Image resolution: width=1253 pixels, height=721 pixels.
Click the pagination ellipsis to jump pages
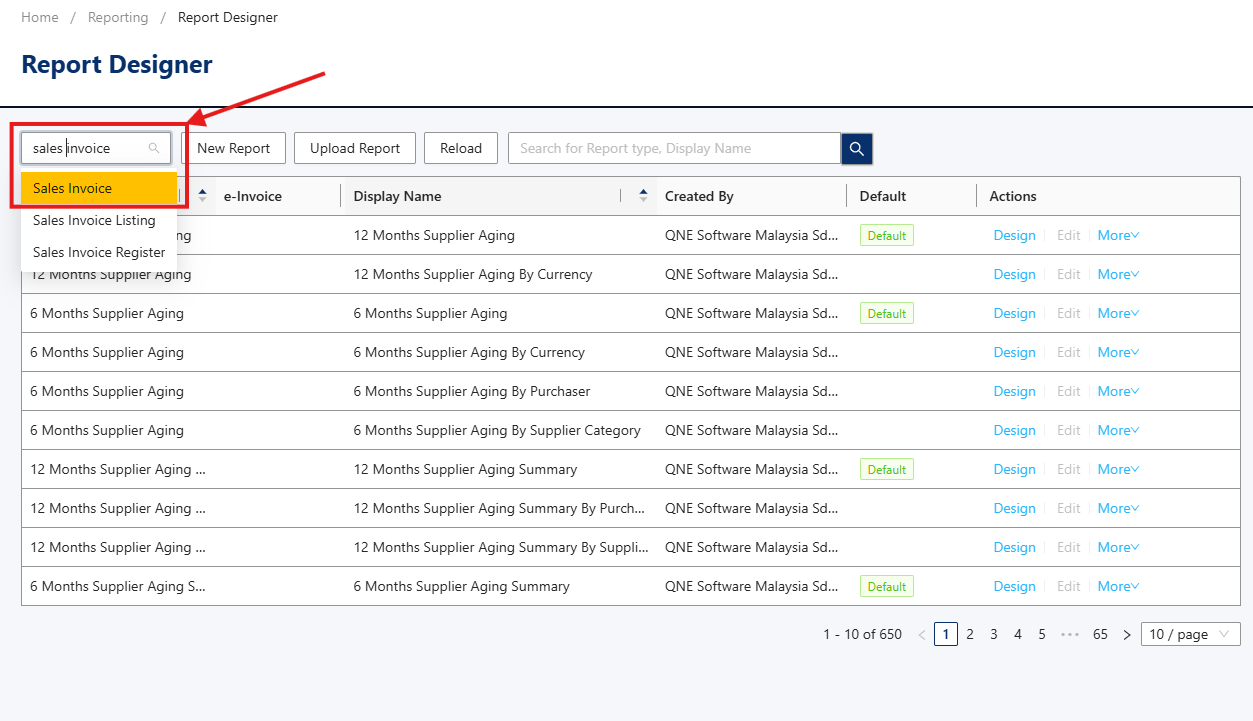pos(1069,635)
